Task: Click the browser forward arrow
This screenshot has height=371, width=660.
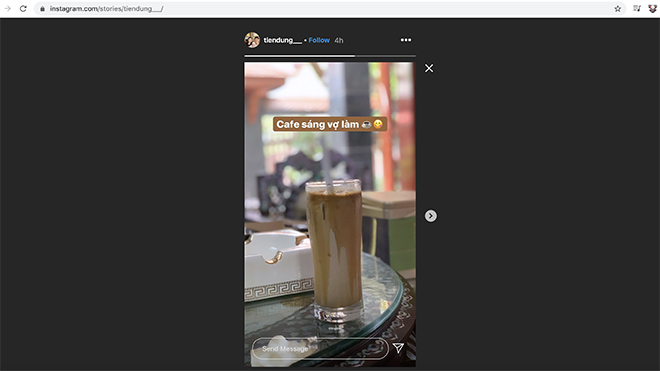Action: (7, 8)
